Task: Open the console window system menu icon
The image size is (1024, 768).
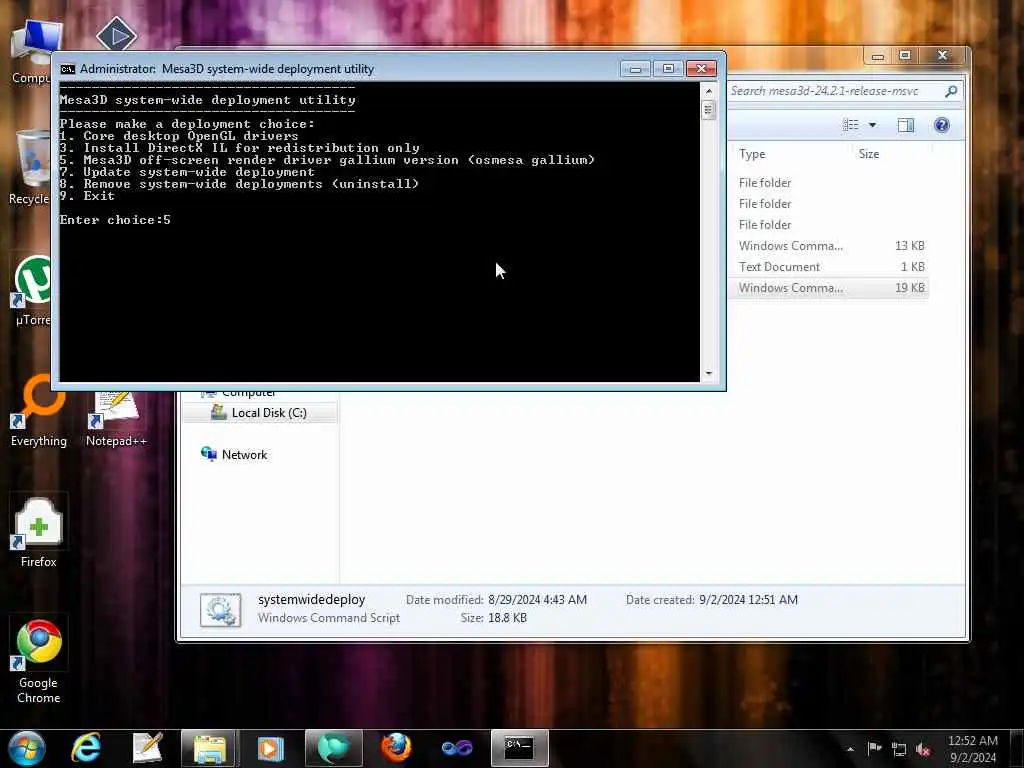Action: point(67,69)
